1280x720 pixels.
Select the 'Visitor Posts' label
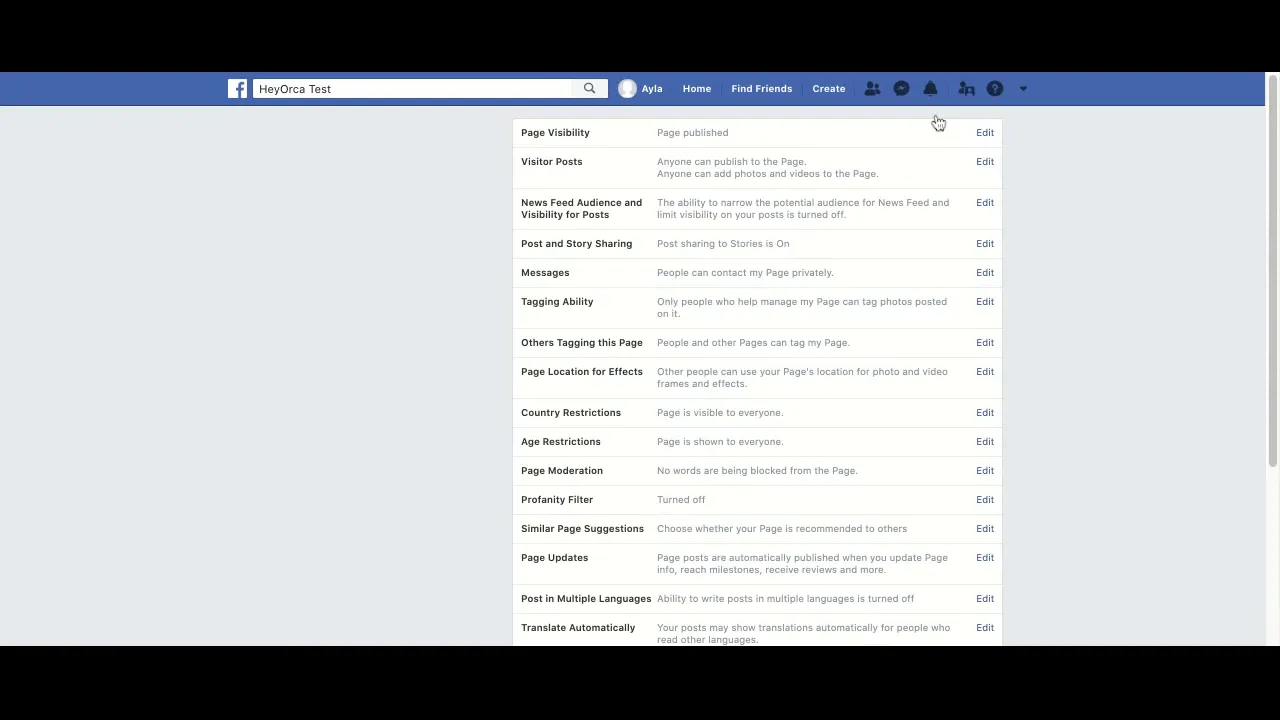click(551, 162)
